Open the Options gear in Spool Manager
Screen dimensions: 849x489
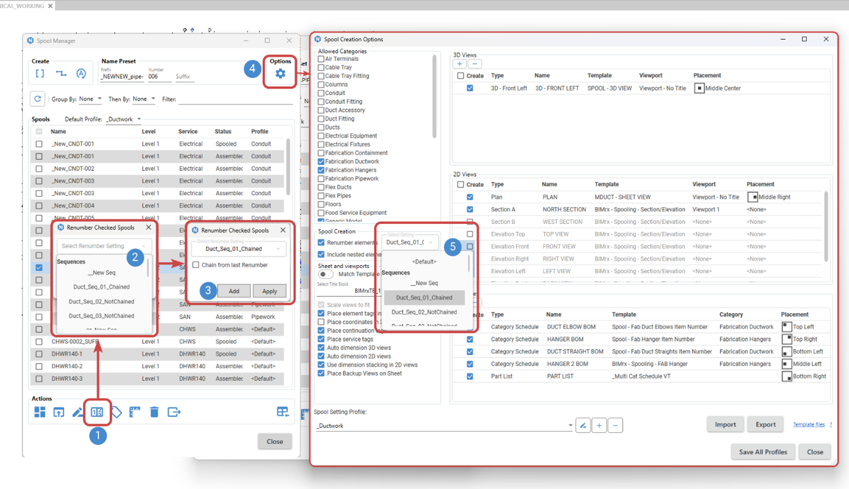(x=280, y=74)
